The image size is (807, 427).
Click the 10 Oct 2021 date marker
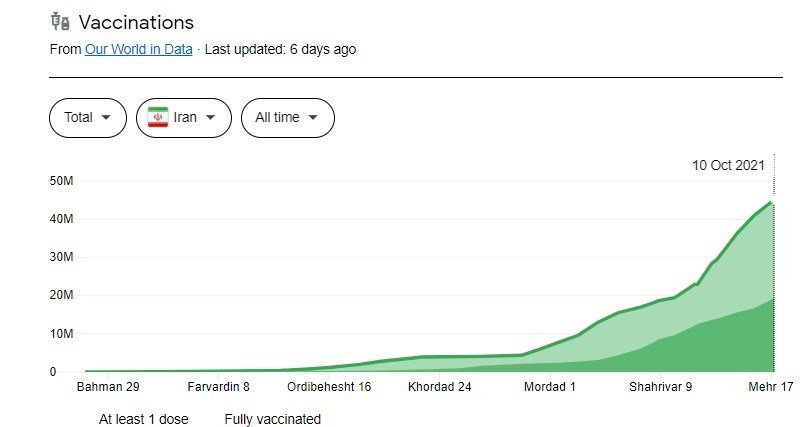[x=729, y=165]
